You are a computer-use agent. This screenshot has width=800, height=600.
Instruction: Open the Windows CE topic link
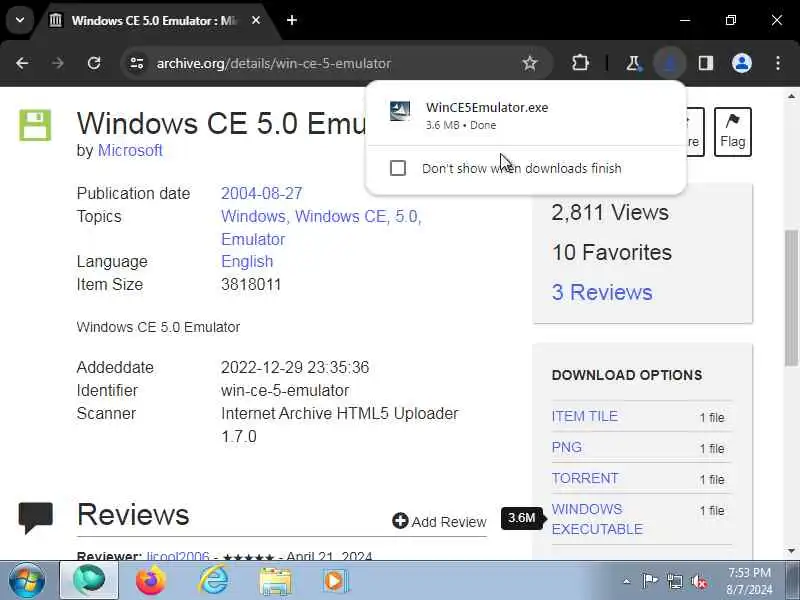340,216
